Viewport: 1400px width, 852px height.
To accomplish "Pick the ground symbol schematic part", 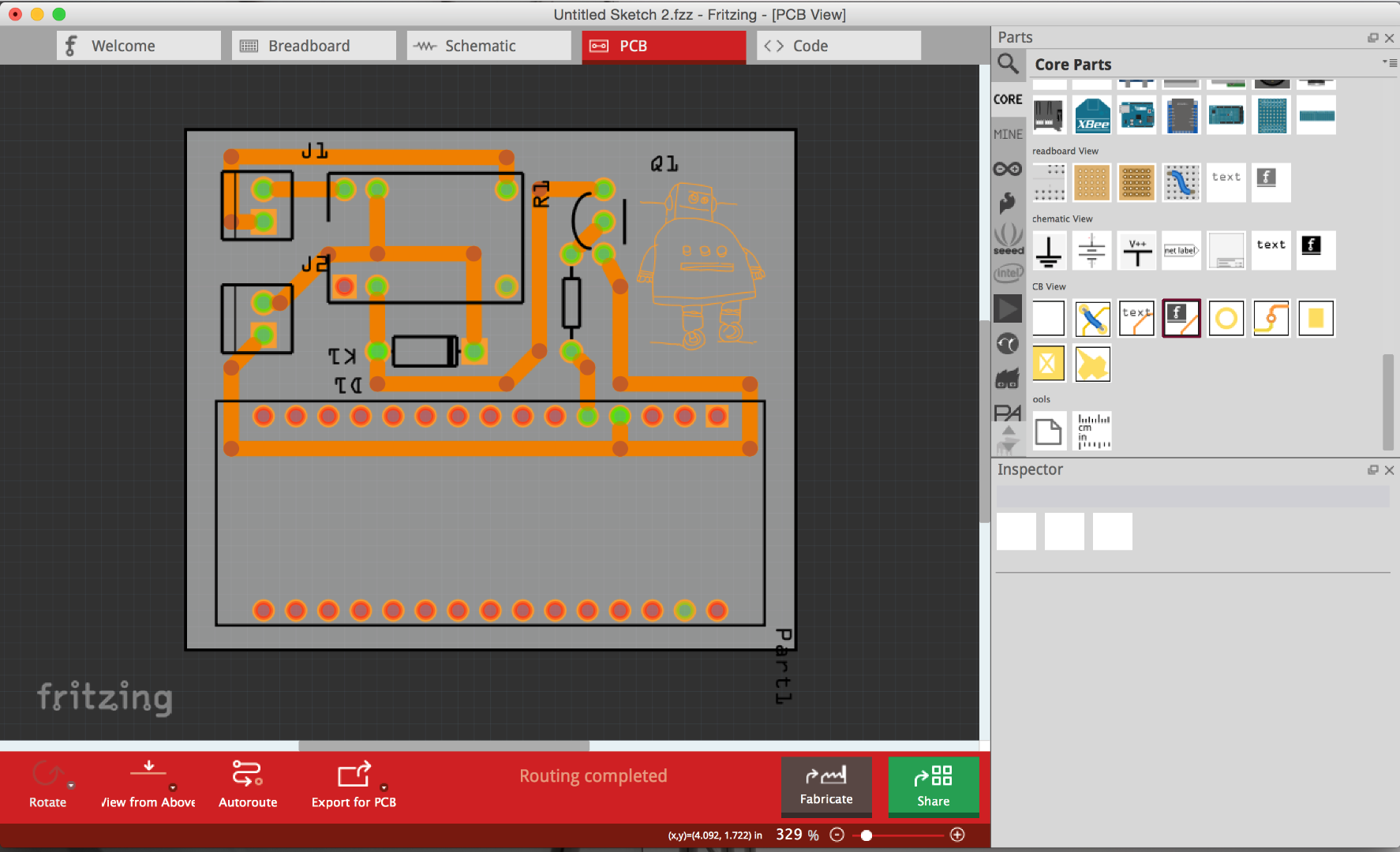I will point(1050,250).
